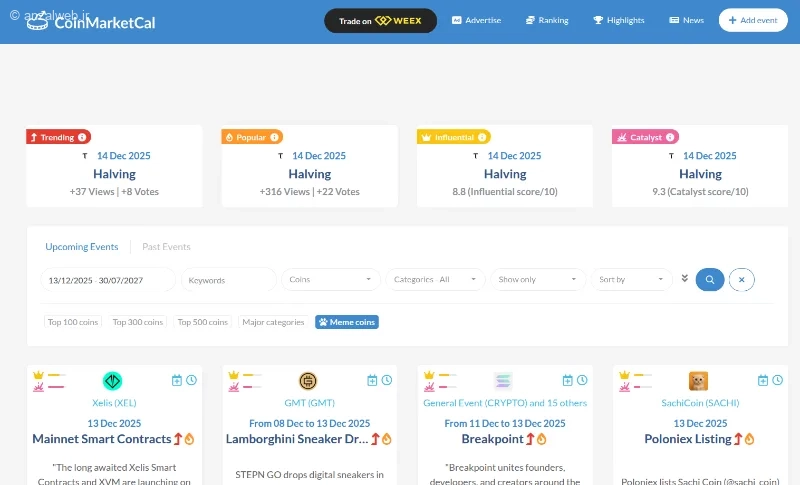
Task: Open the Ranking menu item
Action: point(547,20)
